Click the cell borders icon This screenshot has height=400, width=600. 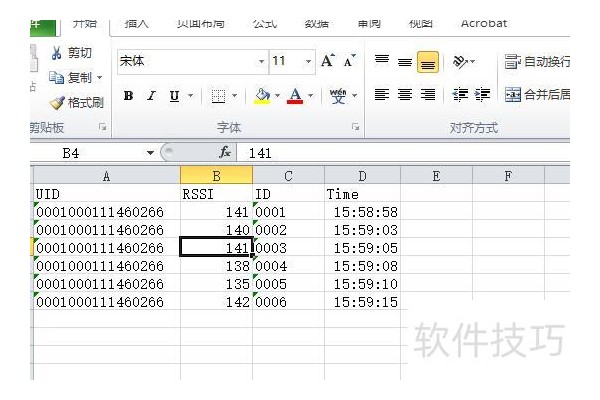(218, 96)
